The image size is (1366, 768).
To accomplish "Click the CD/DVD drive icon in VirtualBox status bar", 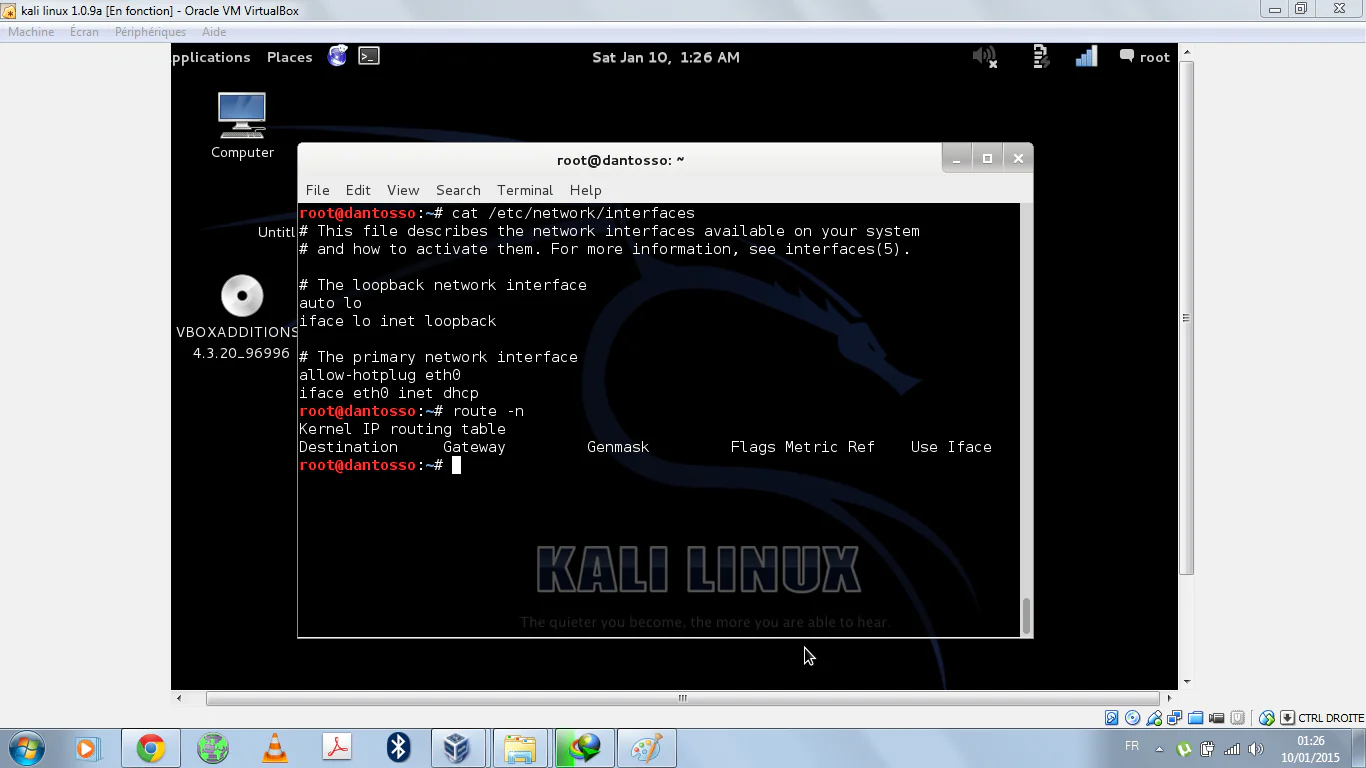I will coord(1132,717).
